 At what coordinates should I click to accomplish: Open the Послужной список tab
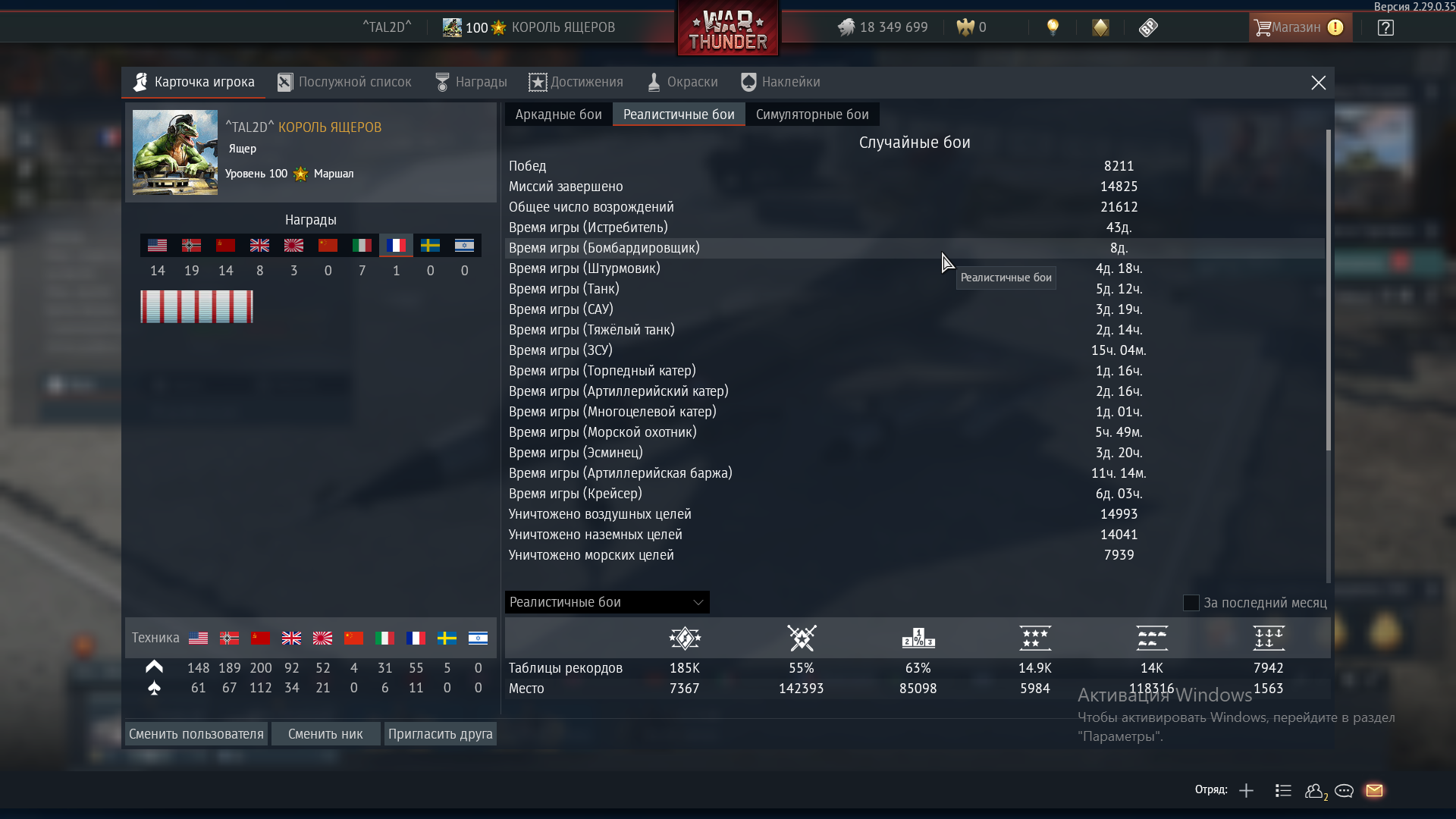point(344,82)
